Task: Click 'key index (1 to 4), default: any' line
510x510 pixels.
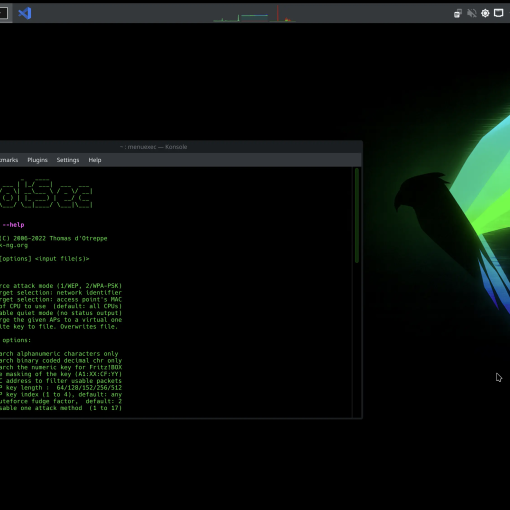Action: (64, 395)
